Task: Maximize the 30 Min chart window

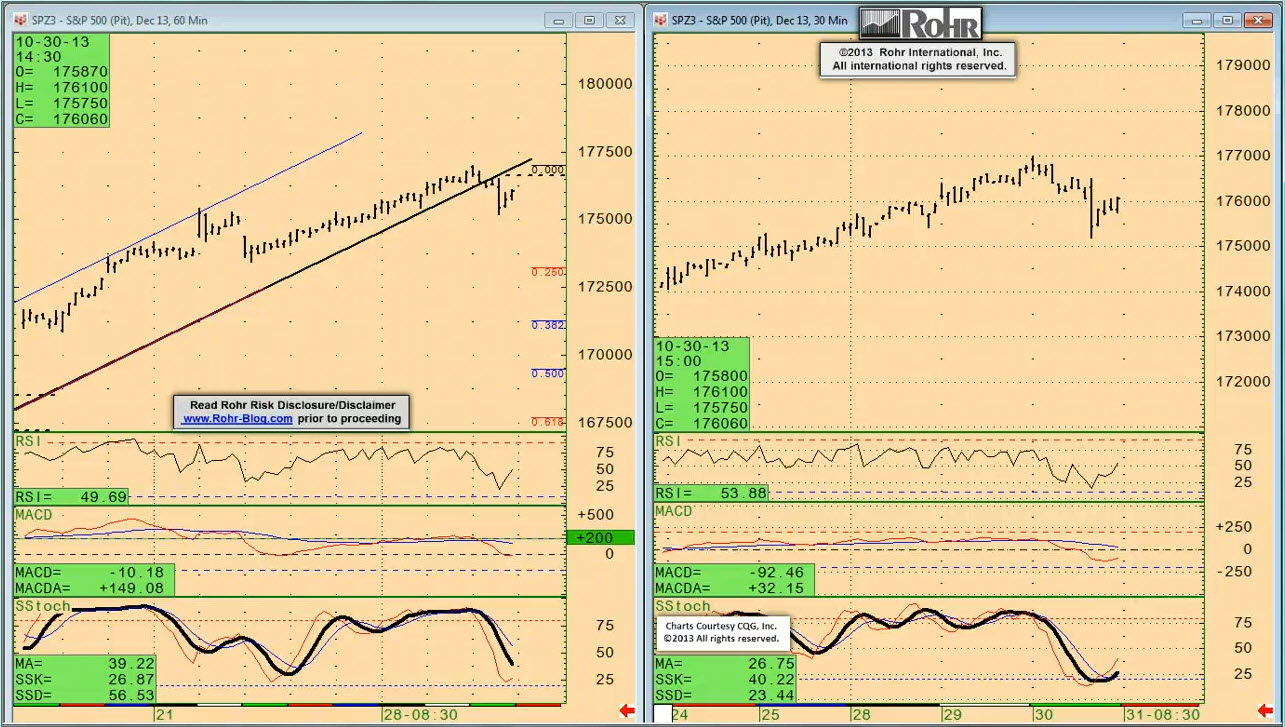Action: pyautogui.click(x=1227, y=20)
